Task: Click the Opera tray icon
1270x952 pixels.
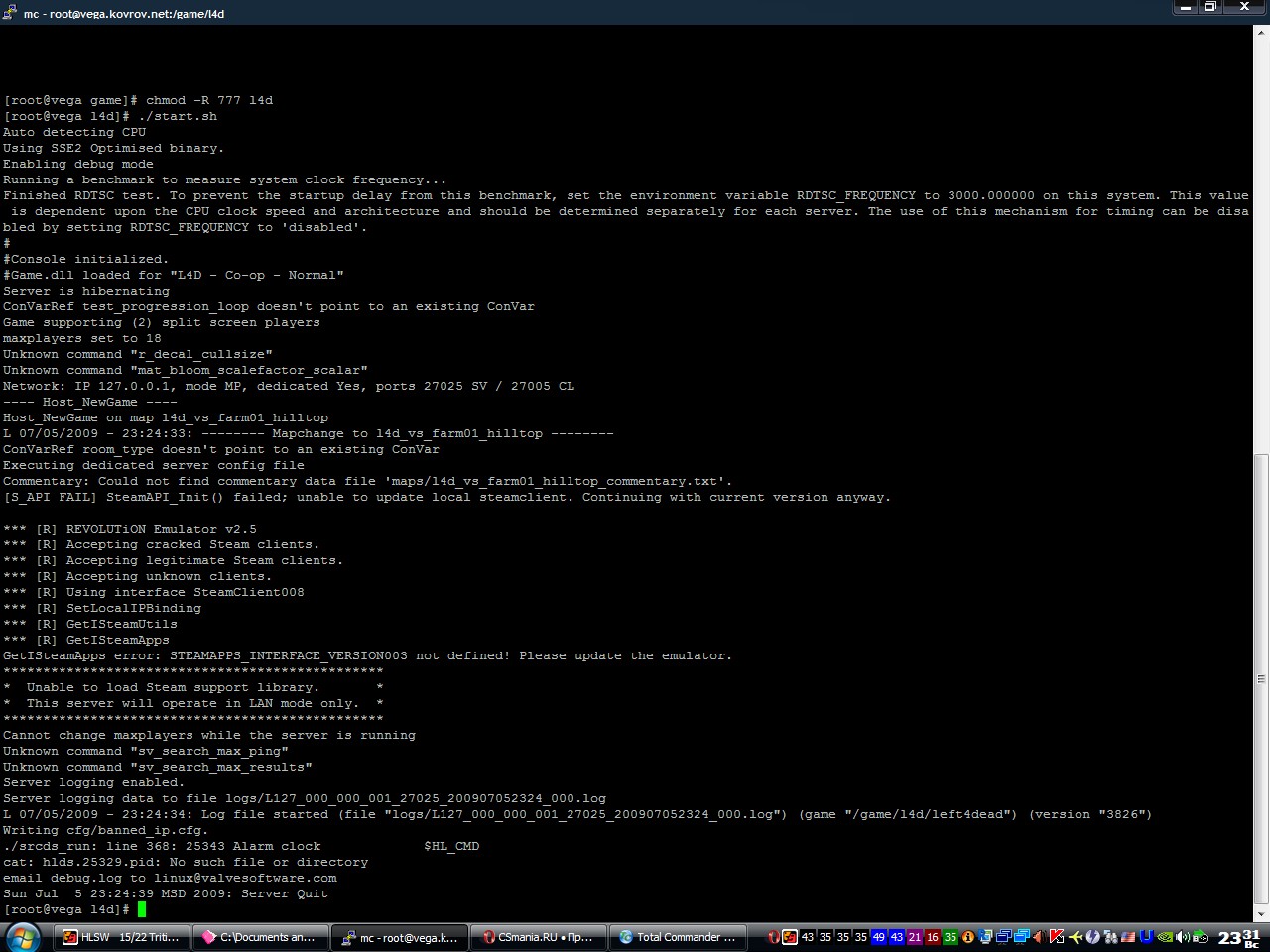Action: pyautogui.click(x=773, y=937)
